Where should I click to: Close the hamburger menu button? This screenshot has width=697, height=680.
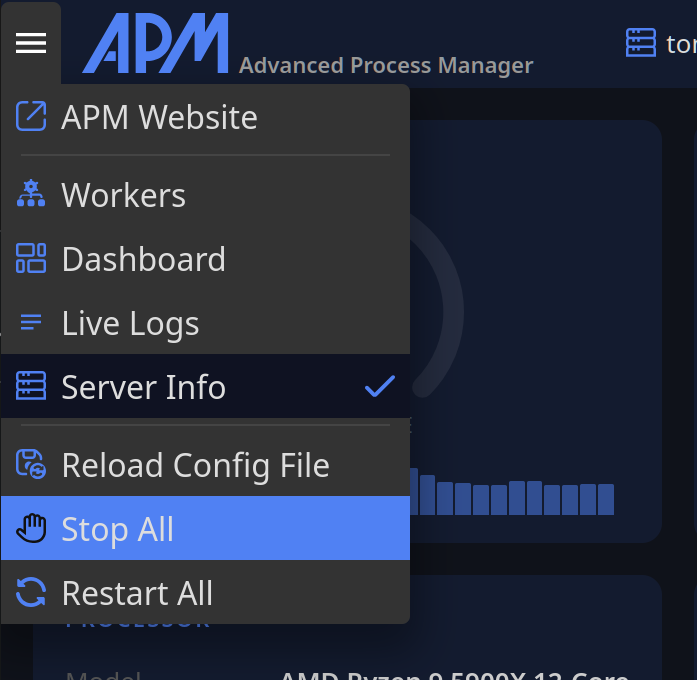[x=31, y=43]
